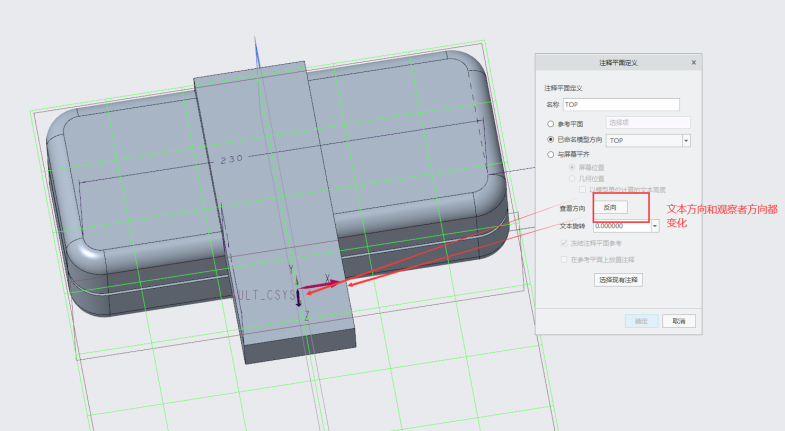
Task: Select the 参考平面 radio option
Action: [x=549, y=123]
